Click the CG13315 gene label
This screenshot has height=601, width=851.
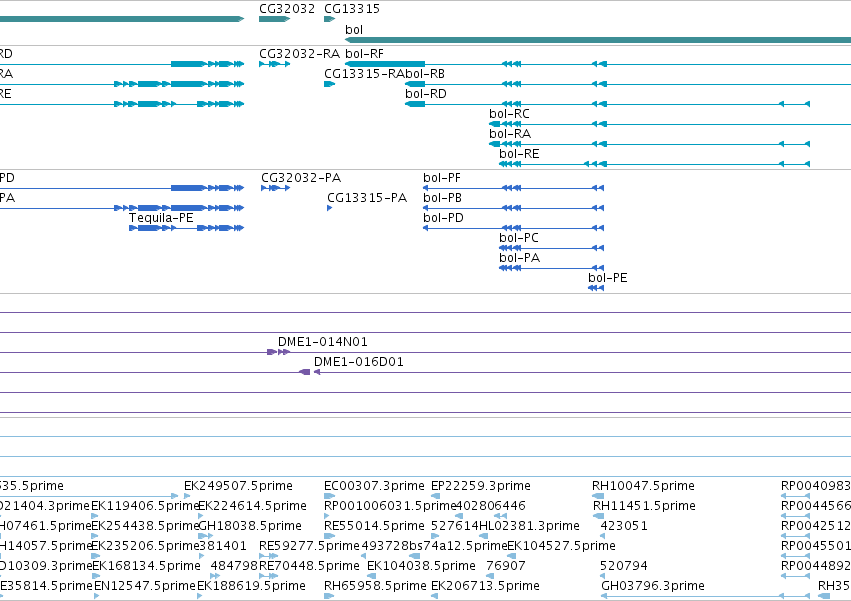(x=352, y=9)
